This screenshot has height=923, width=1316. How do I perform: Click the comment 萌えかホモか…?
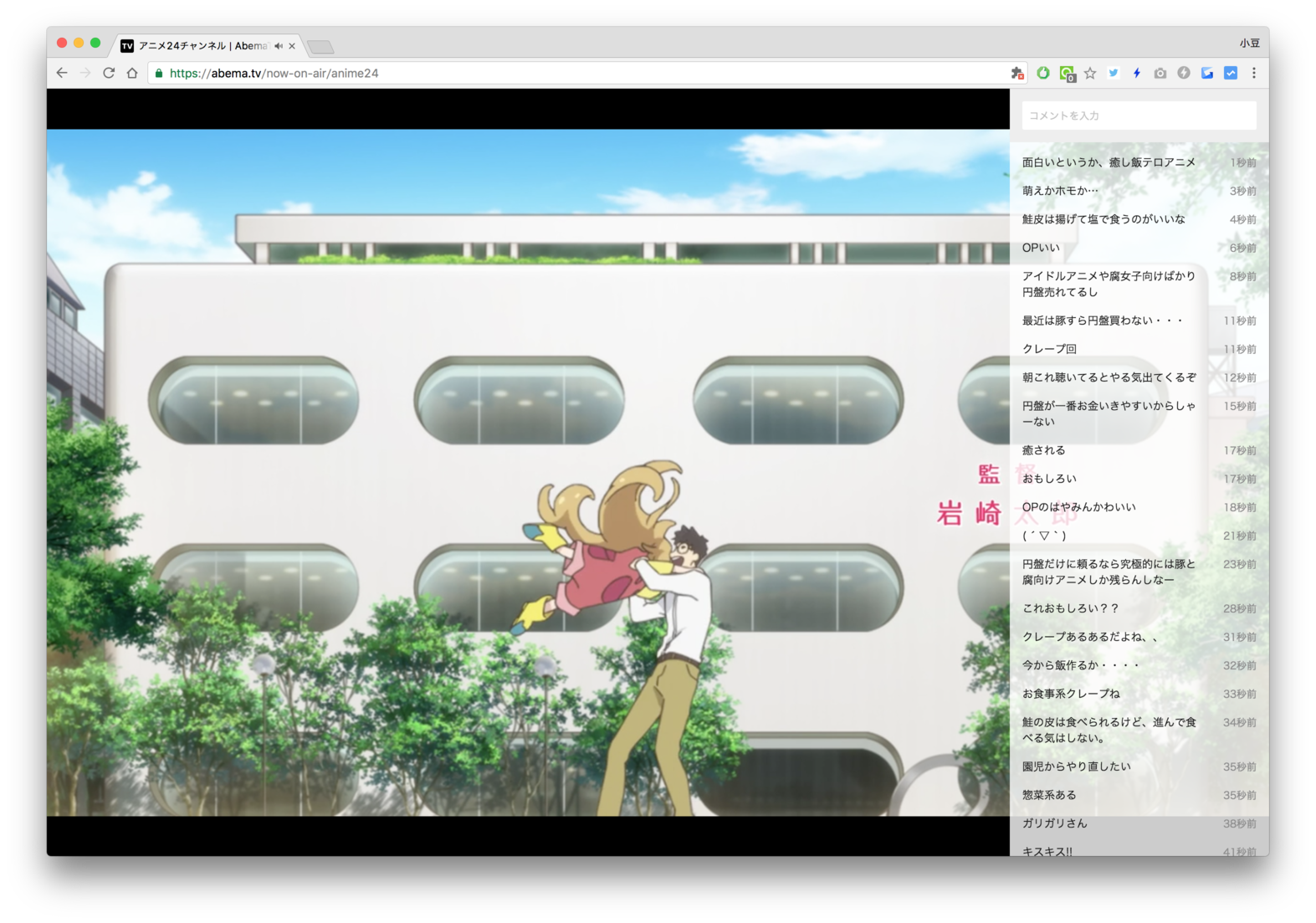click(x=1060, y=191)
